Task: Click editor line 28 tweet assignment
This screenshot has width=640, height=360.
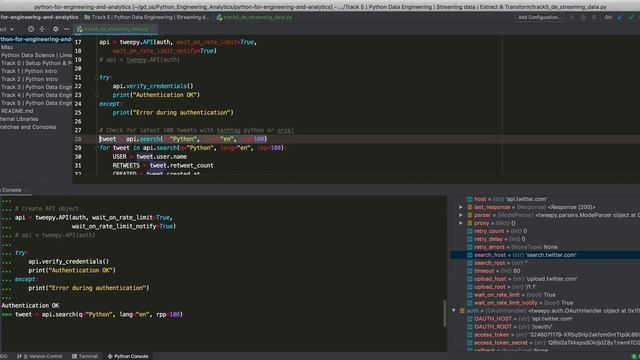Action: 183,139
